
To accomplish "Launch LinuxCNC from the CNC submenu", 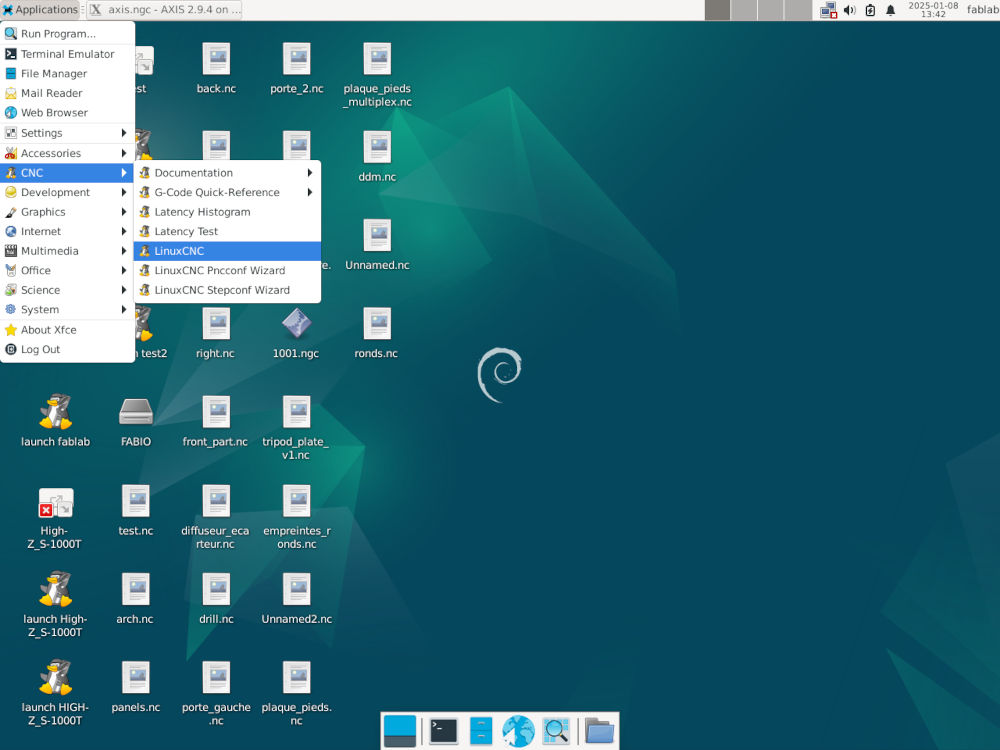I will tap(227, 251).
